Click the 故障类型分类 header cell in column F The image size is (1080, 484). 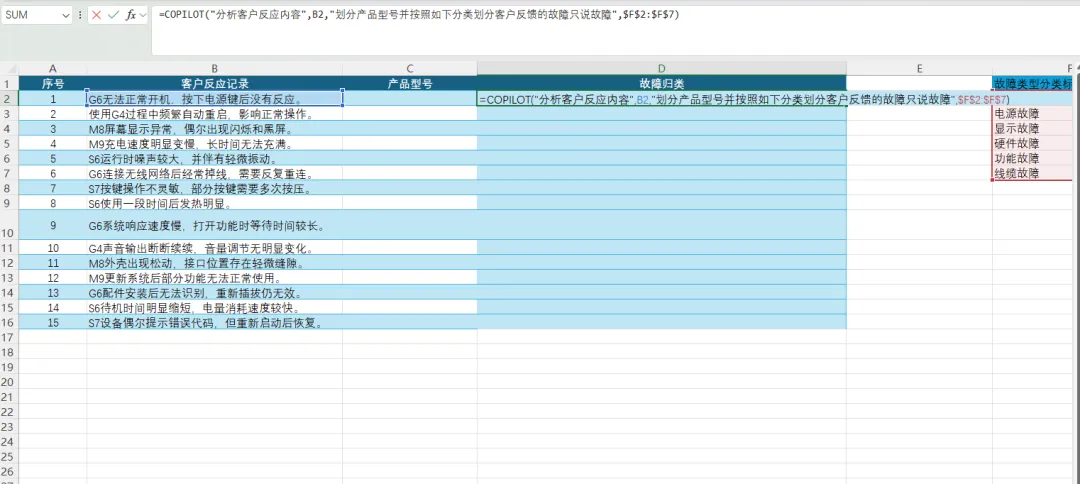[1032, 83]
